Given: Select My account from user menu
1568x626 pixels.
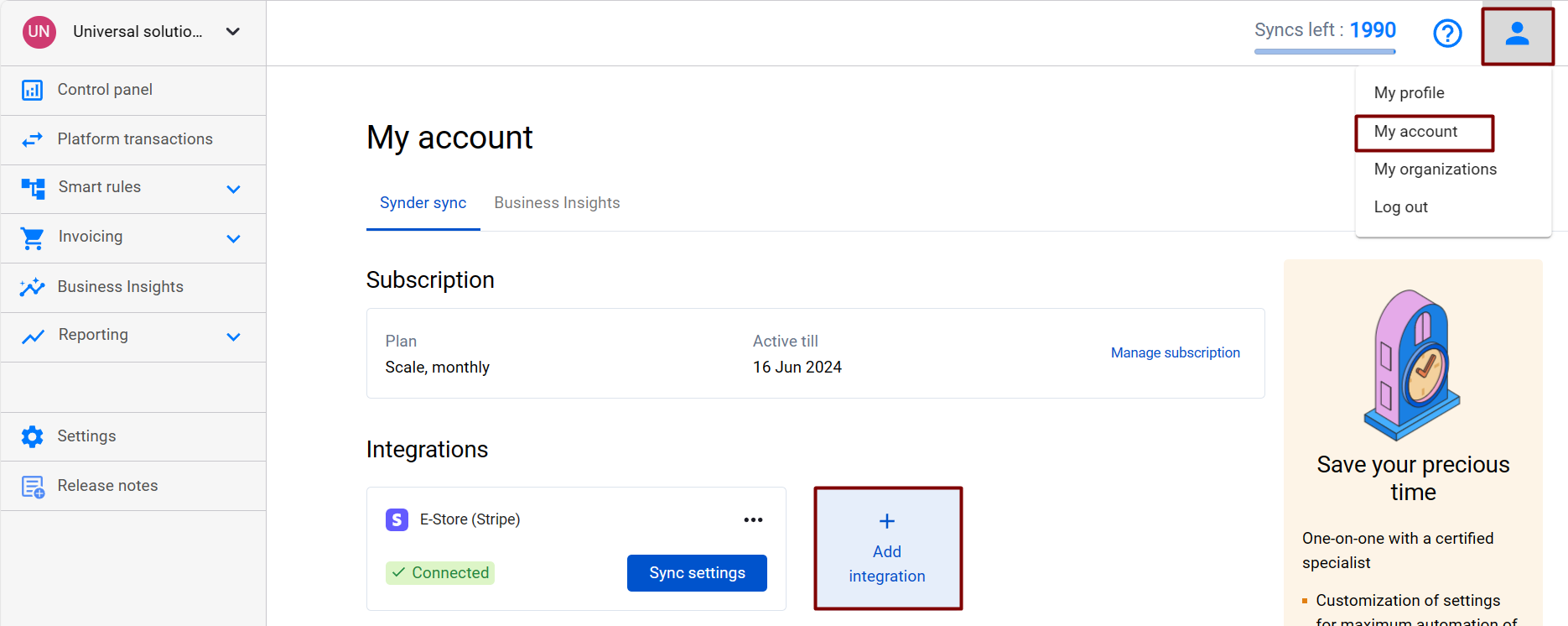Looking at the screenshot, I should (x=1415, y=132).
